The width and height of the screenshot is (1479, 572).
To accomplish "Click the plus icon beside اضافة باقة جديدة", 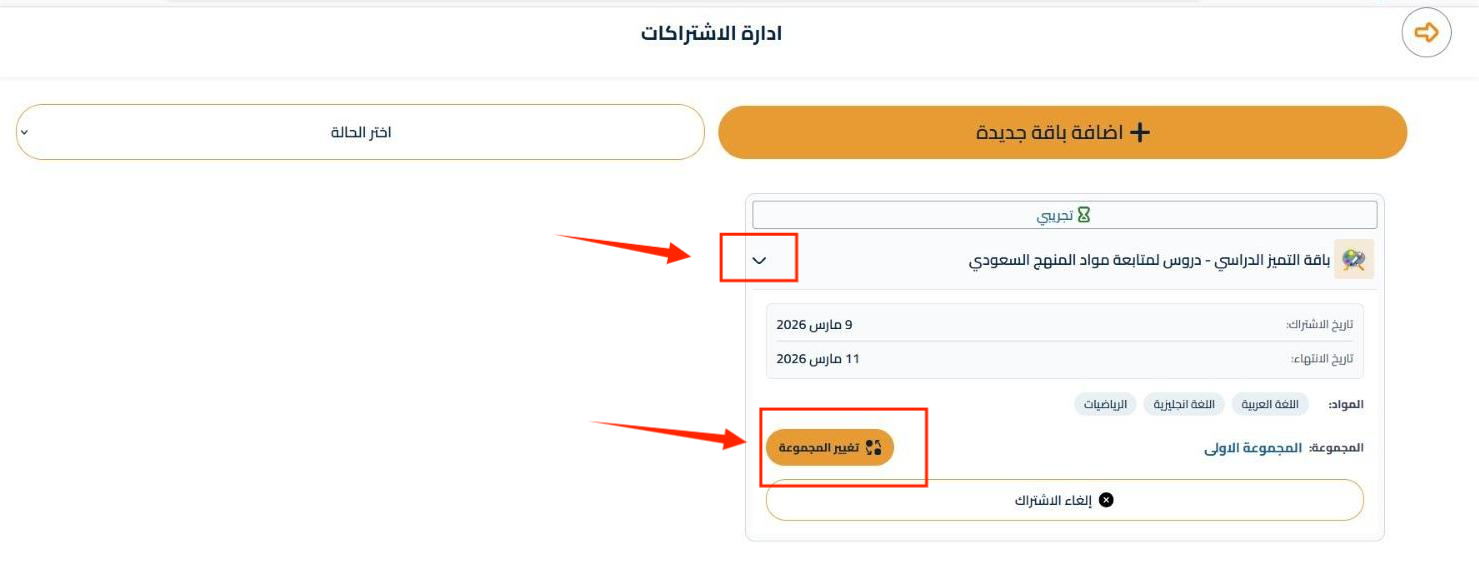I will tap(1139, 132).
